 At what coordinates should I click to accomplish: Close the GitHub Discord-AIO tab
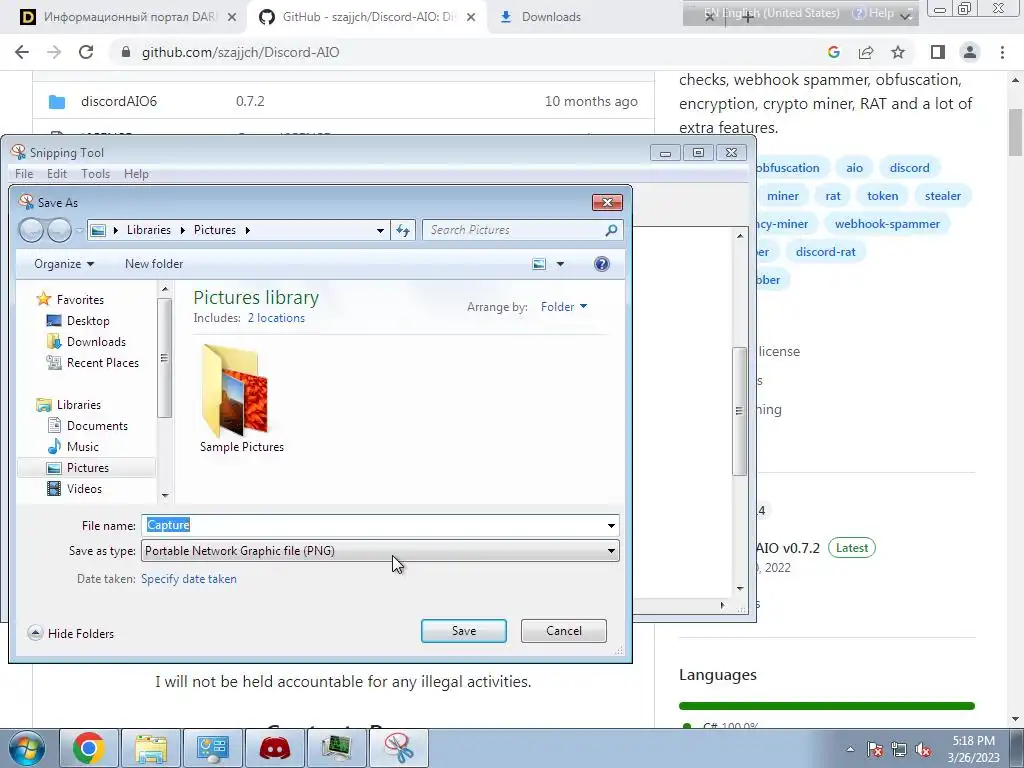[471, 17]
